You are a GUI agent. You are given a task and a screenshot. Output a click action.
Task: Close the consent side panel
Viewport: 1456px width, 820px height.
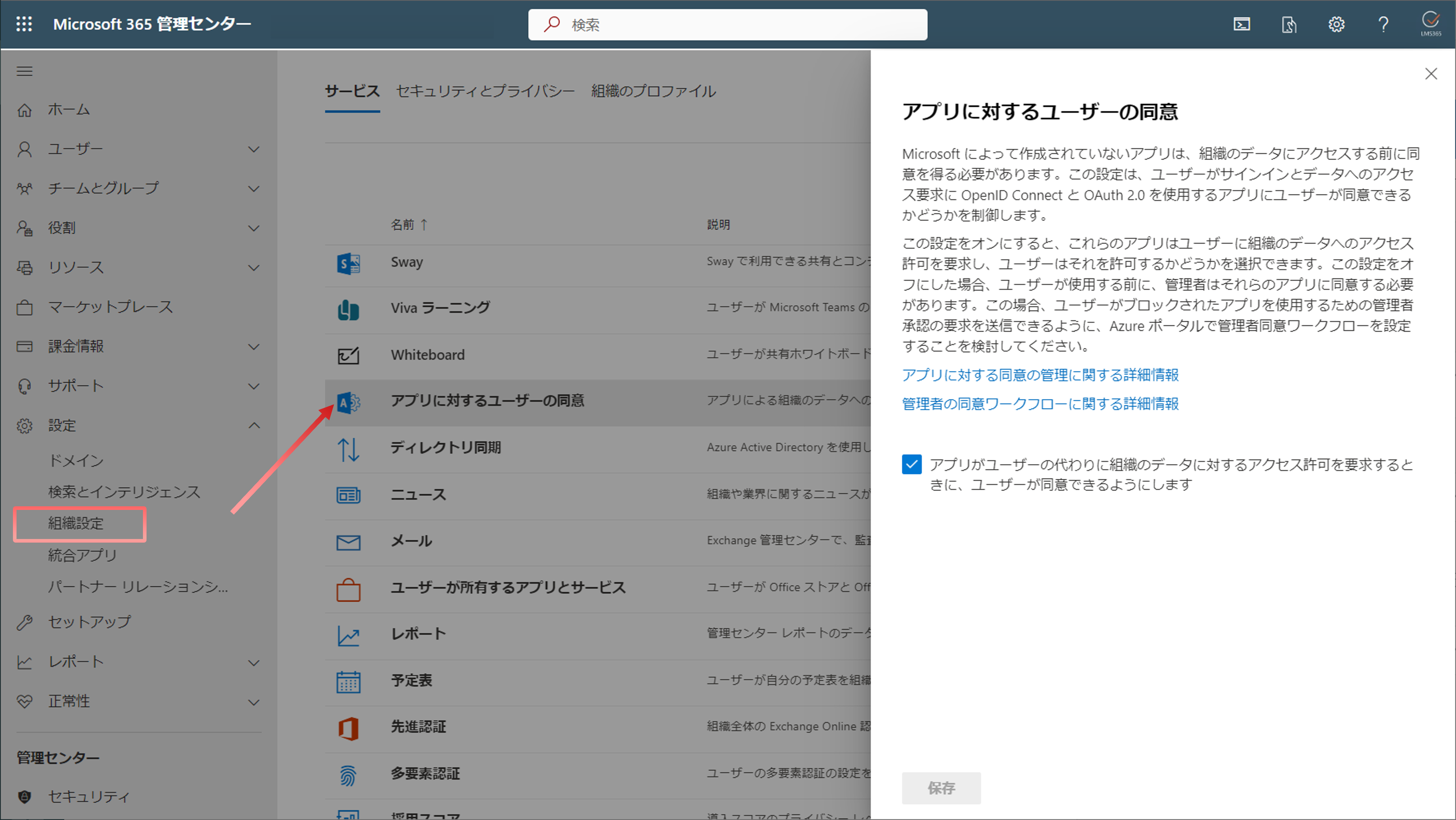(x=1431, y=74)
